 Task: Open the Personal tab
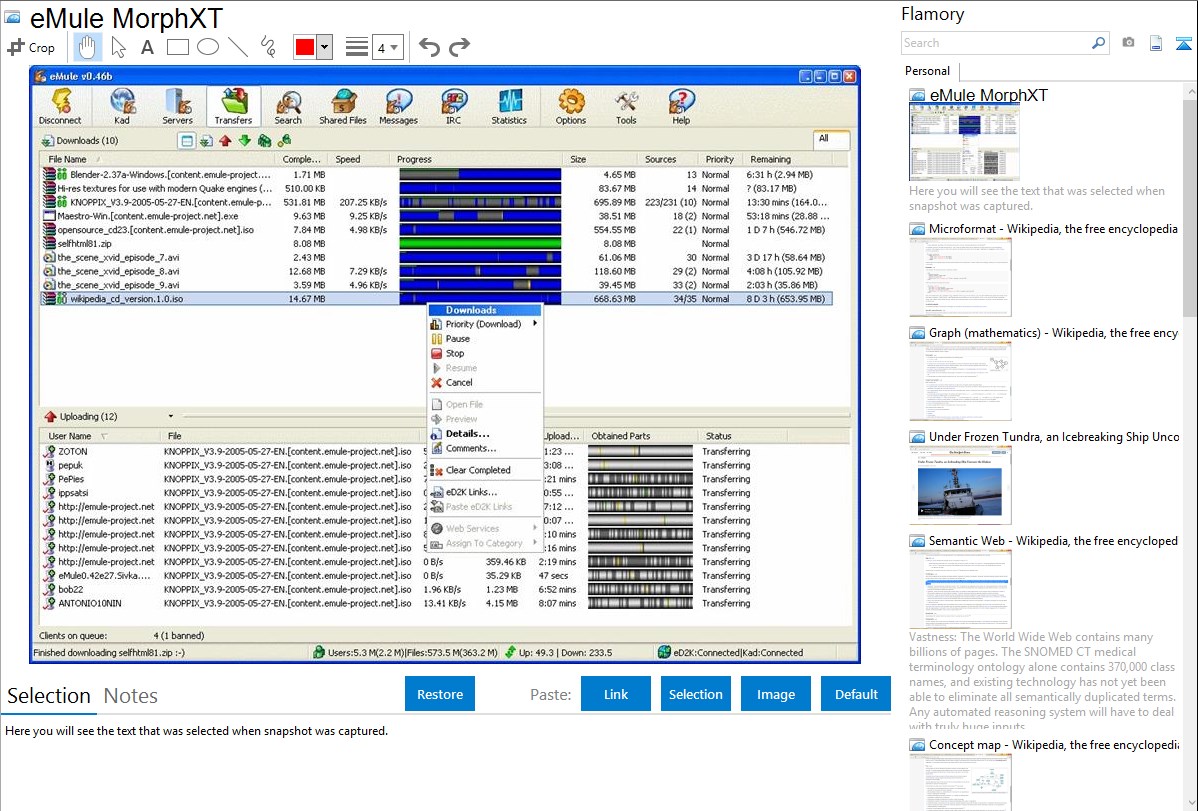point(928,71)
